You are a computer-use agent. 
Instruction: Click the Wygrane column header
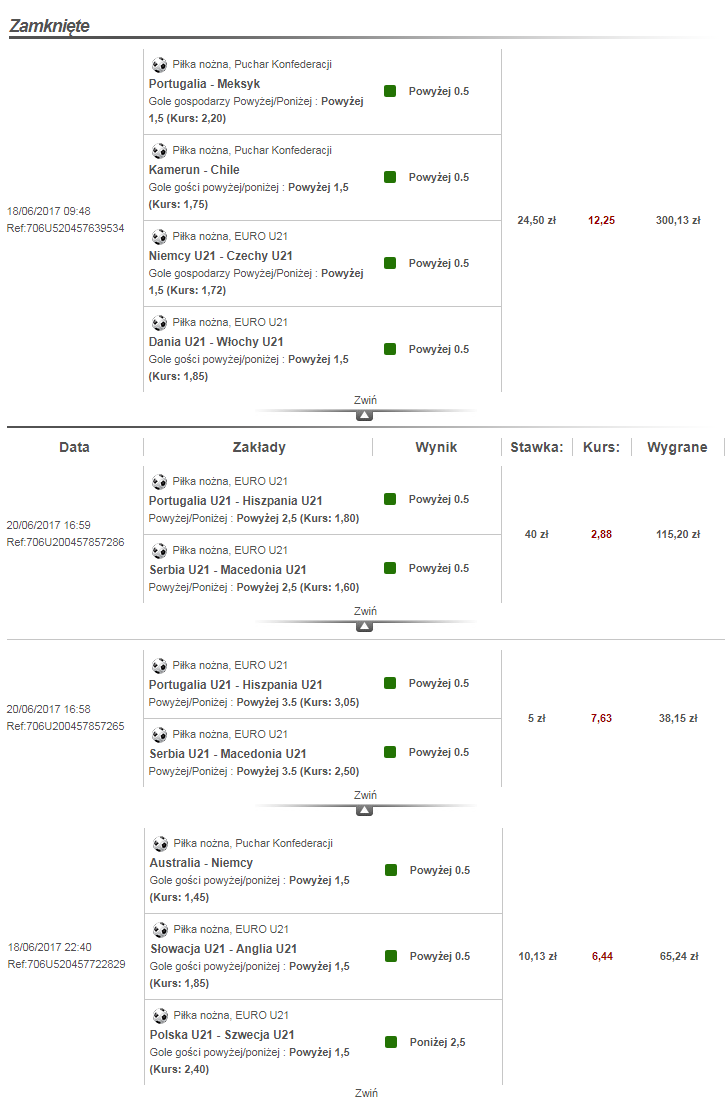(x=677, y=447)
